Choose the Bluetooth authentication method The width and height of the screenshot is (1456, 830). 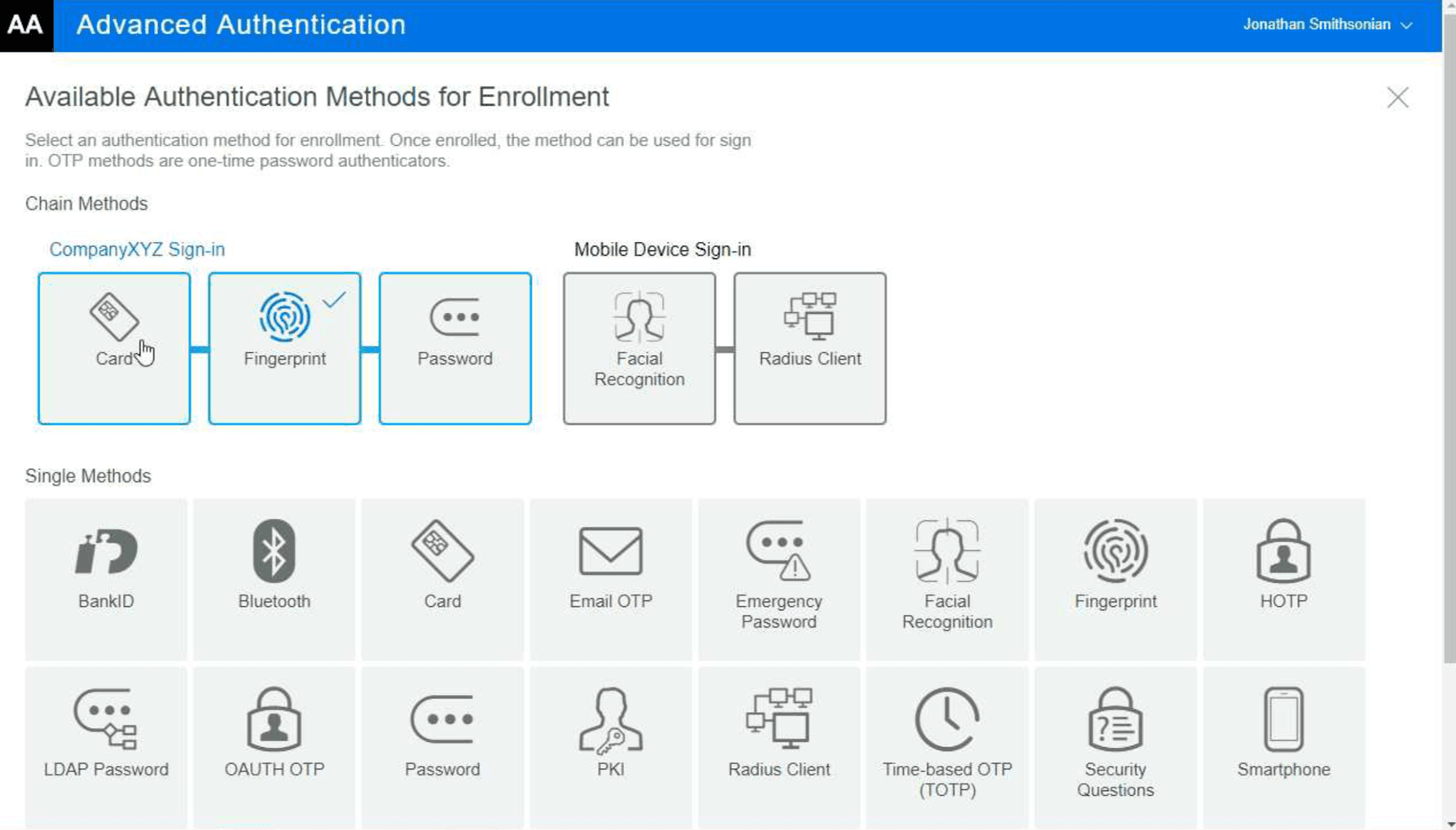pos(274,579)
